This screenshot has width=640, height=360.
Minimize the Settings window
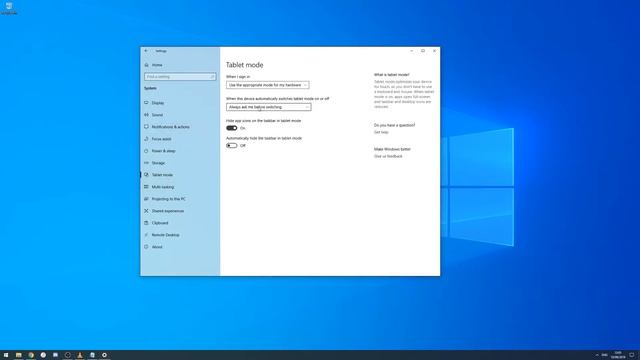click(x=411, y=51)
